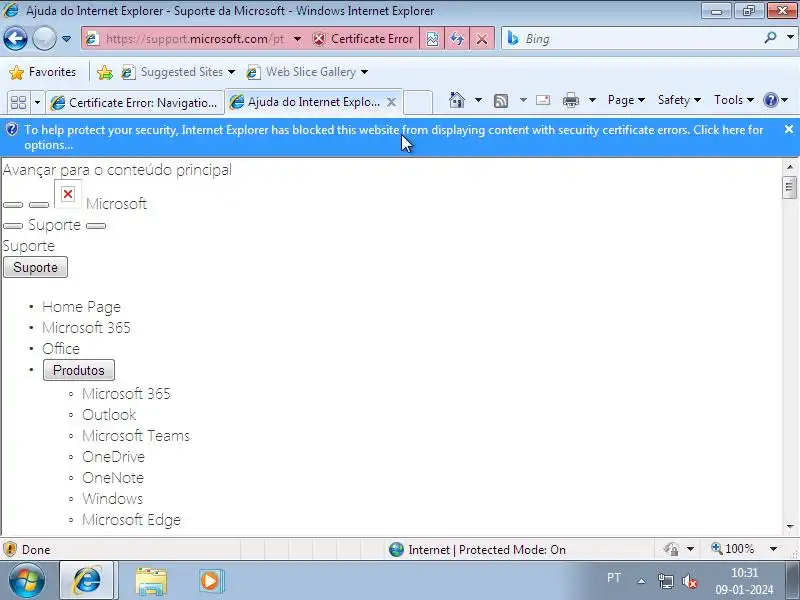The height and width of the screenshot is (600, 800).
Task: Switch to the Certificate Error: Navigation tab
Action: (135, 103)
